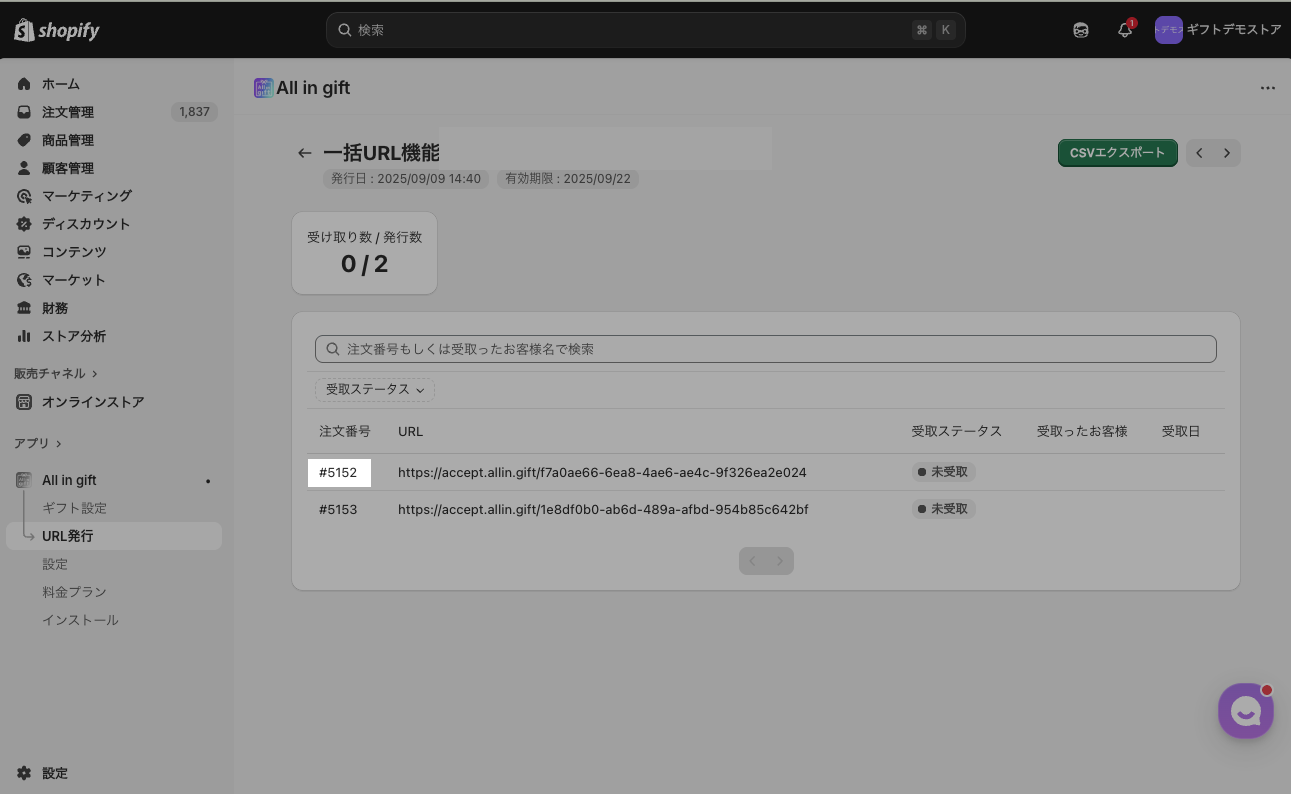This screenshot has width=1291, height=794.
Task: Open ギフト設定 under All in gift
Action: [x=74, y=508]
